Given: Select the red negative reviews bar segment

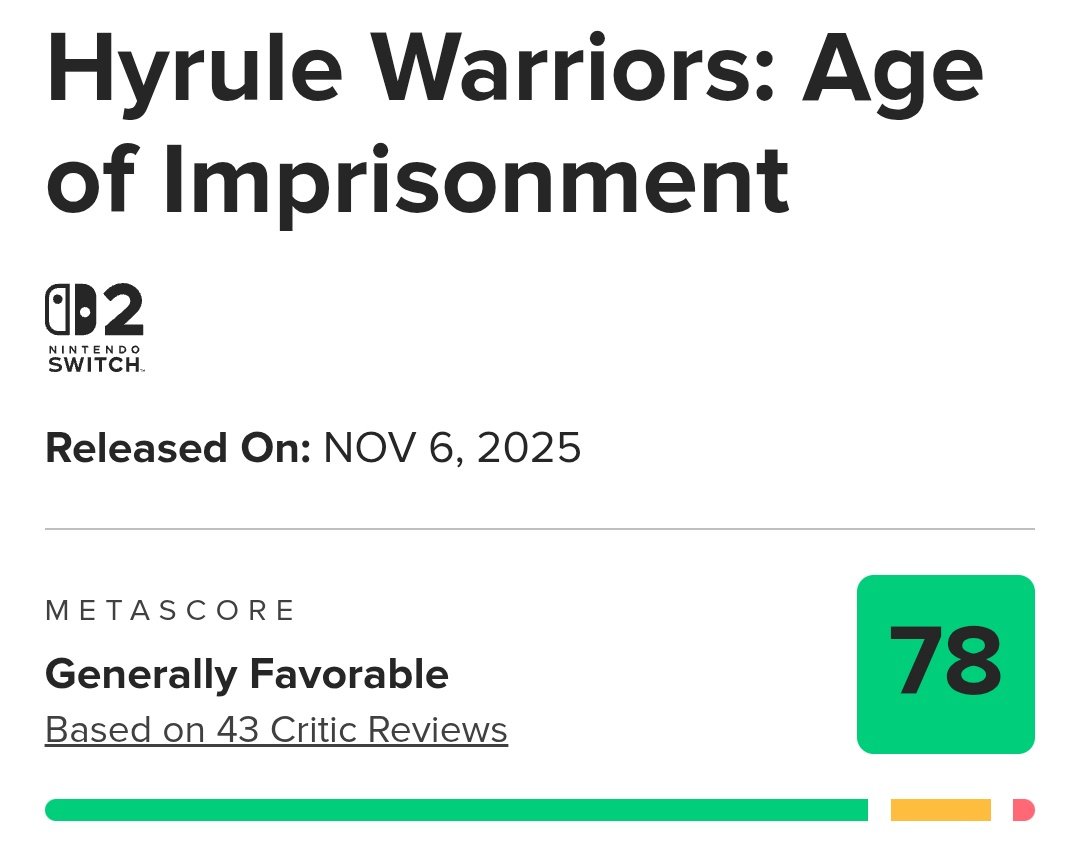Looking at the screenshot, I should coord(1023,810).
